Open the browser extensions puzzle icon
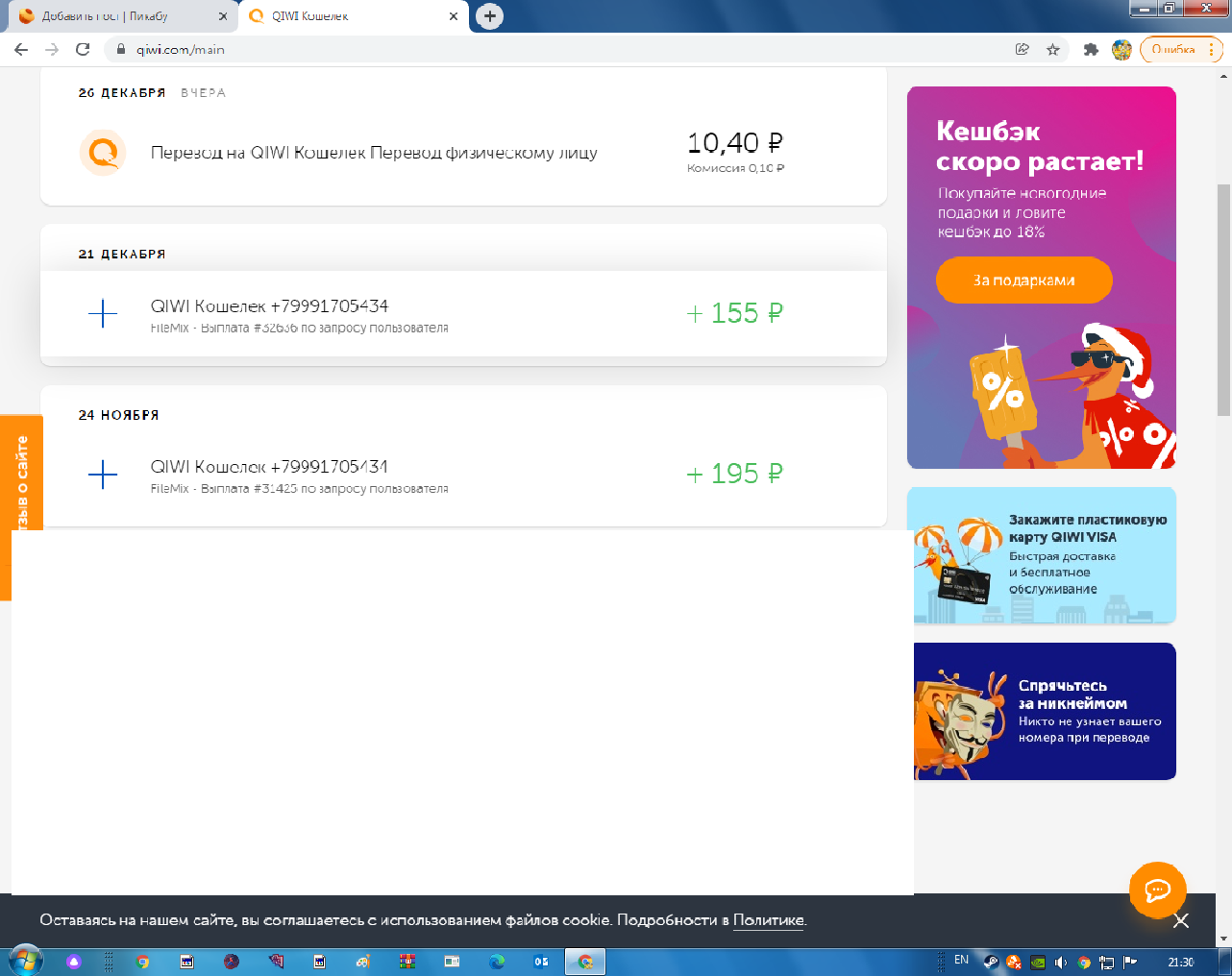The height and width of the screenshot is (976, 1232). tap(1091, 49)
